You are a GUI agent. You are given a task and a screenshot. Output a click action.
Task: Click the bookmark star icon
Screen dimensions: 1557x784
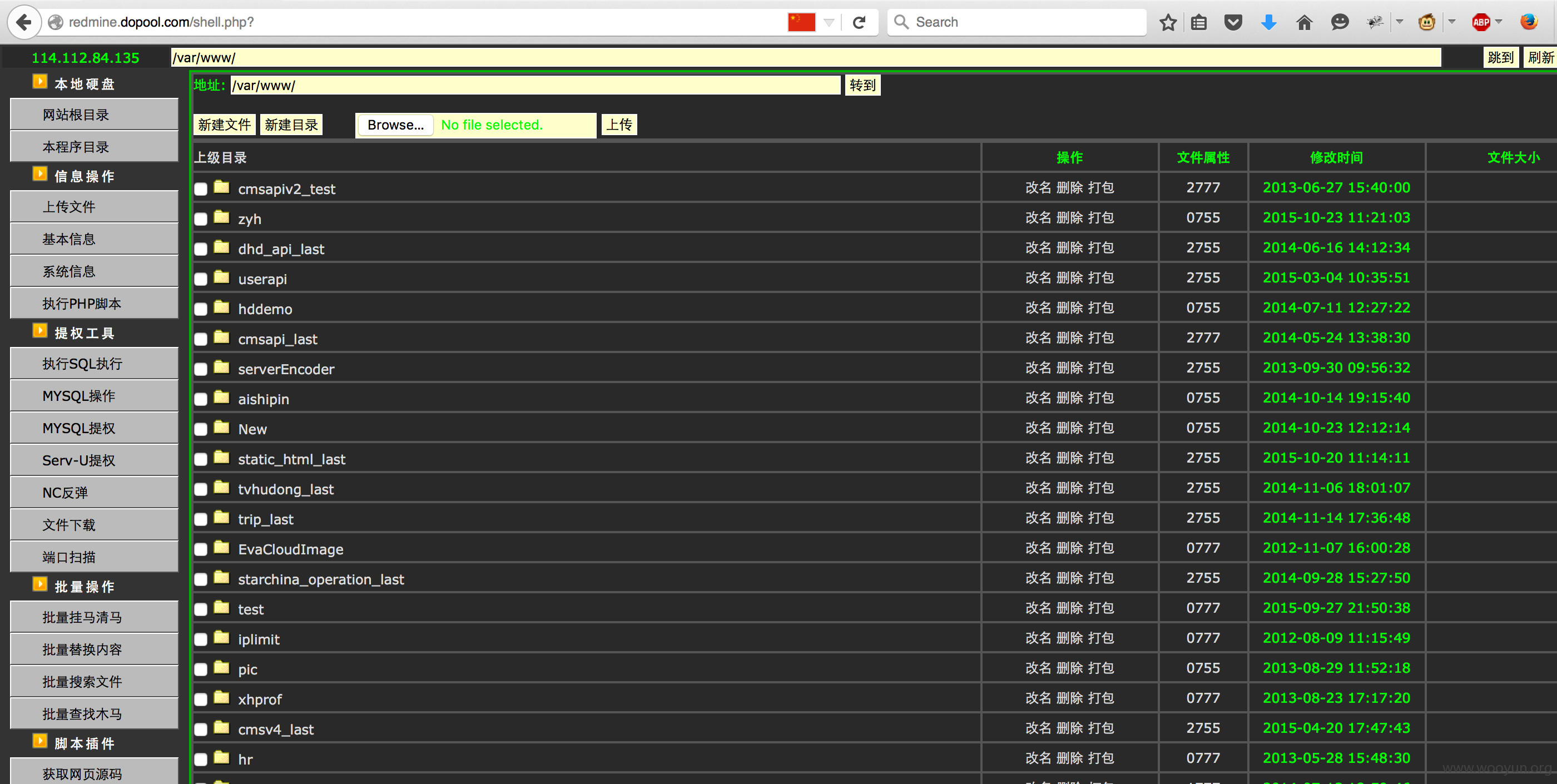tap(1168, 22)
